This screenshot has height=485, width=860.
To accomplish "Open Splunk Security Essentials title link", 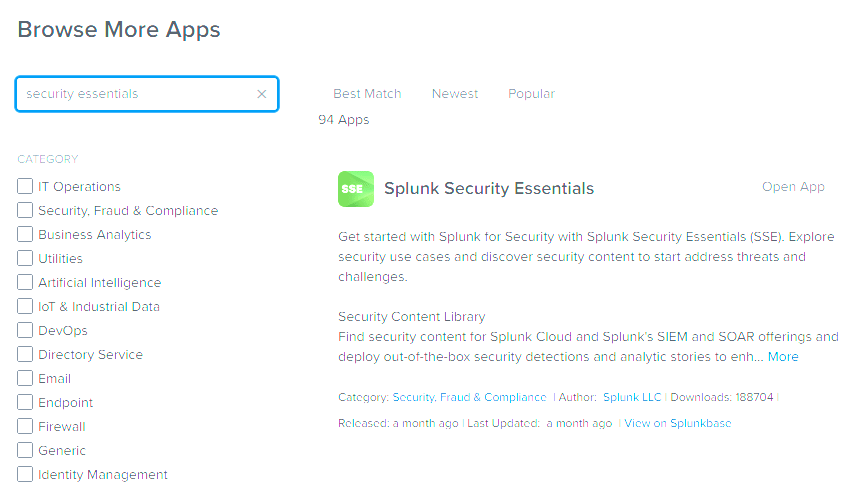I will click(489, 189).
